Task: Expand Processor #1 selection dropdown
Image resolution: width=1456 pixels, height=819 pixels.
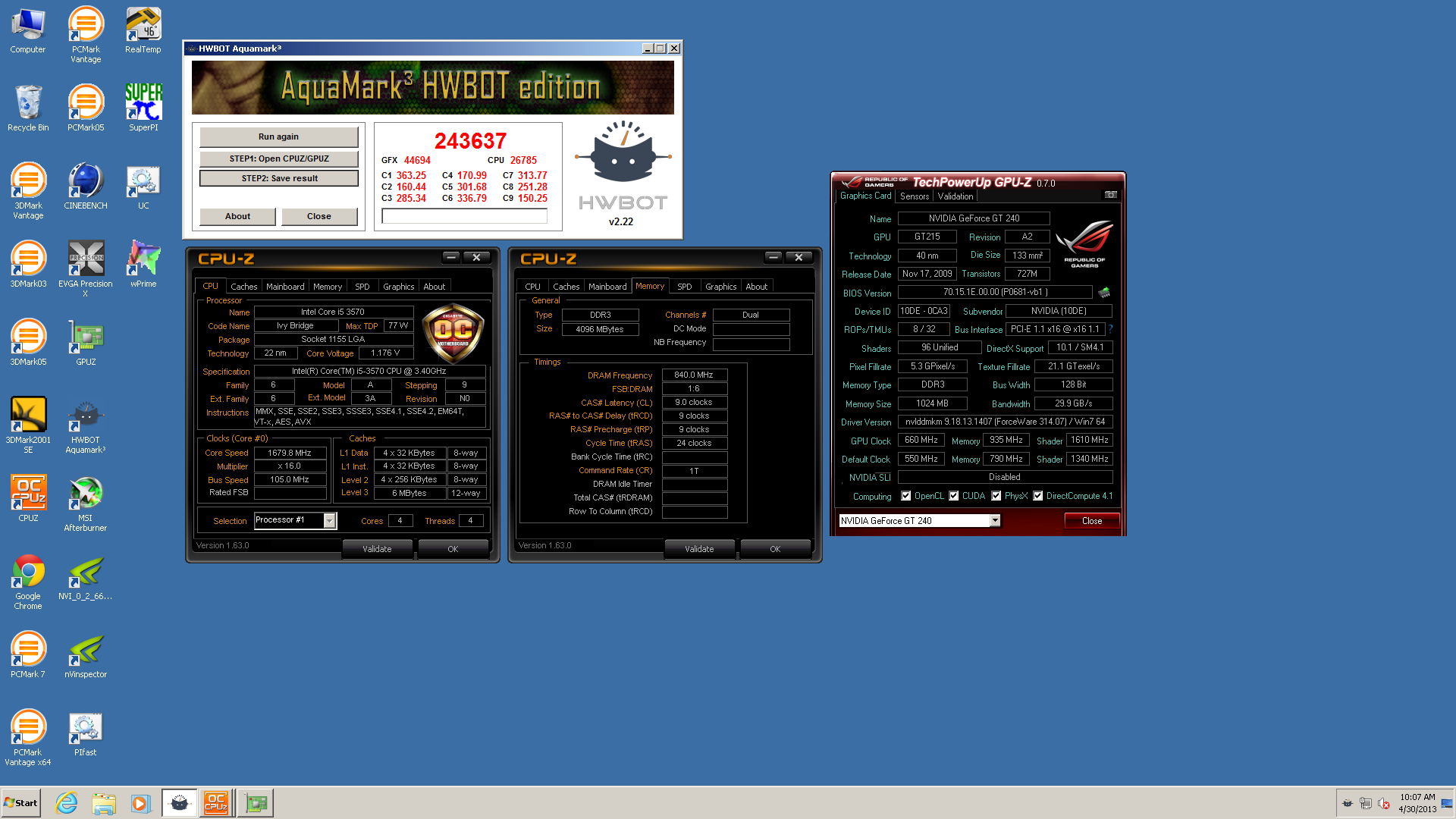Action: coord(329,520)
